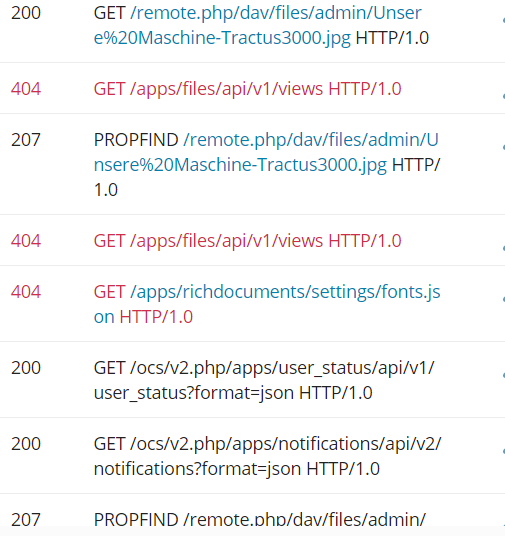Click the red 404 of the first views request
The image size is (505, 536).
[26, 89]
